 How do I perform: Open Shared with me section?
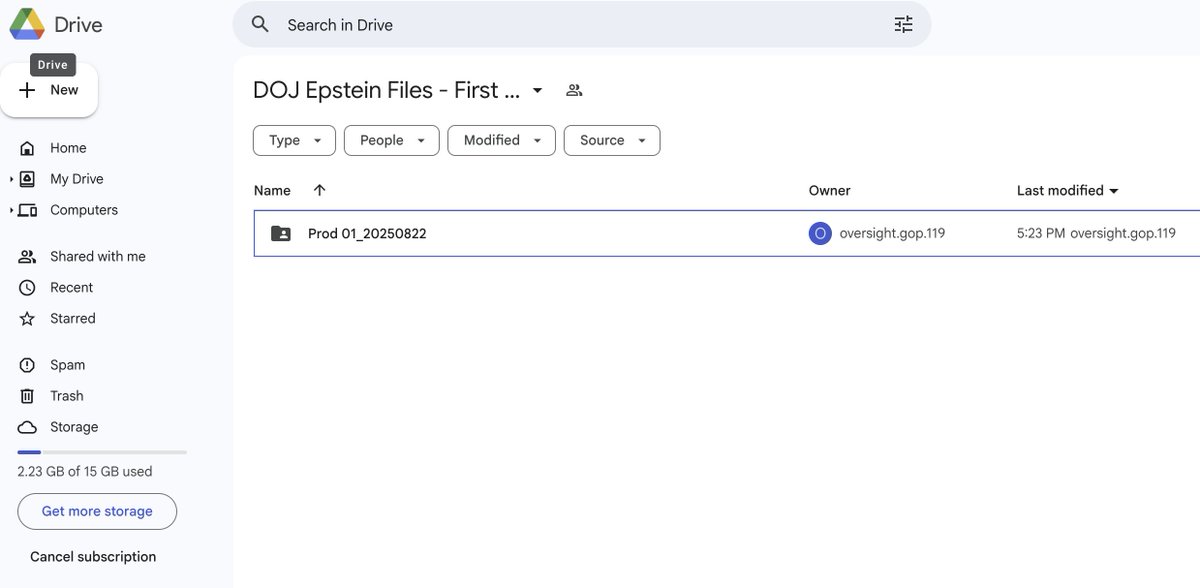click(98, 257)
